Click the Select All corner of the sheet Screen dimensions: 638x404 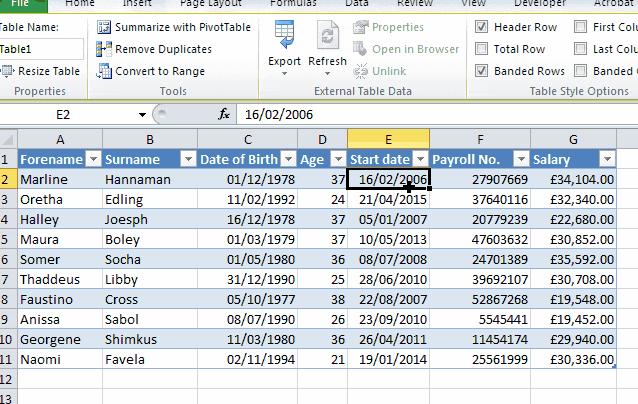(x=9, y=140)
